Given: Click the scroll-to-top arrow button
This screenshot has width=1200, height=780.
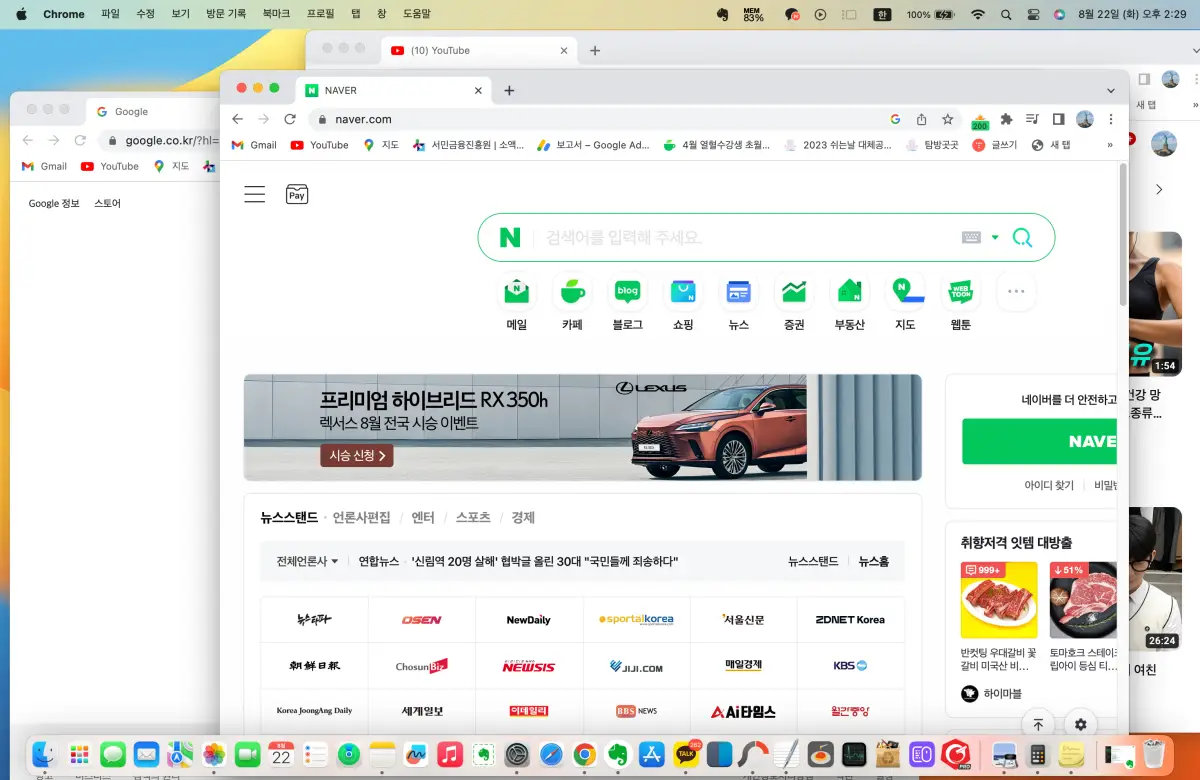Looking at the screenshot, I should click(x=1038, y=725).
